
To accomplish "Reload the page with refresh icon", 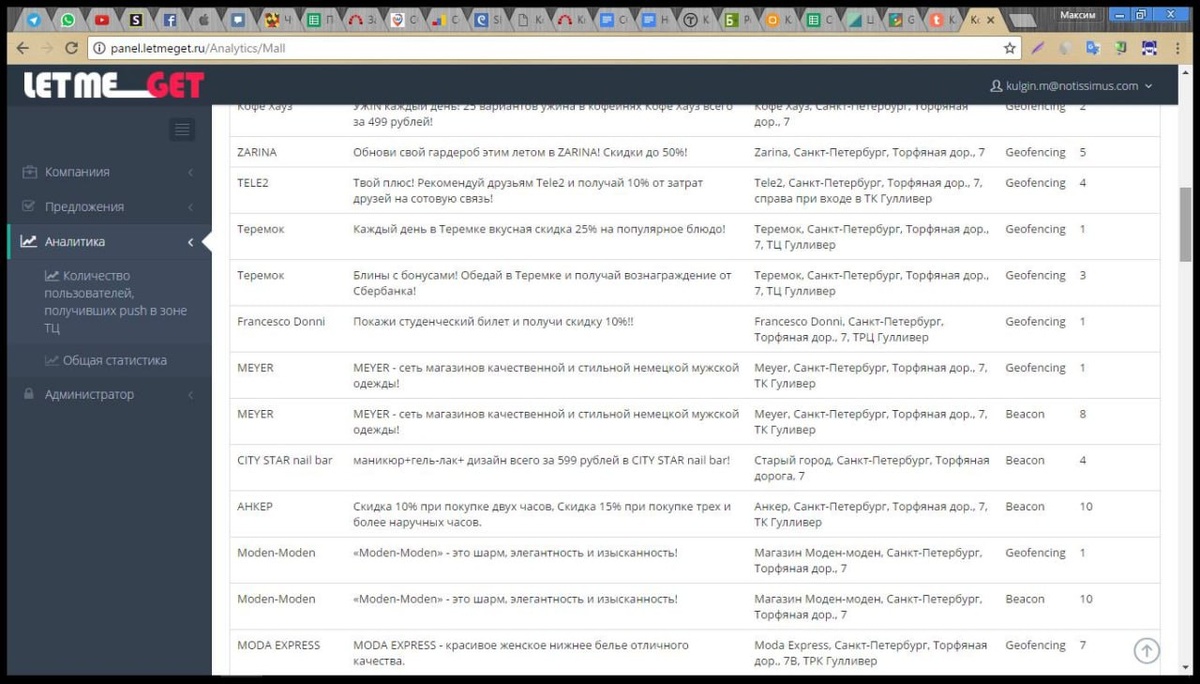I will [71, 48].
